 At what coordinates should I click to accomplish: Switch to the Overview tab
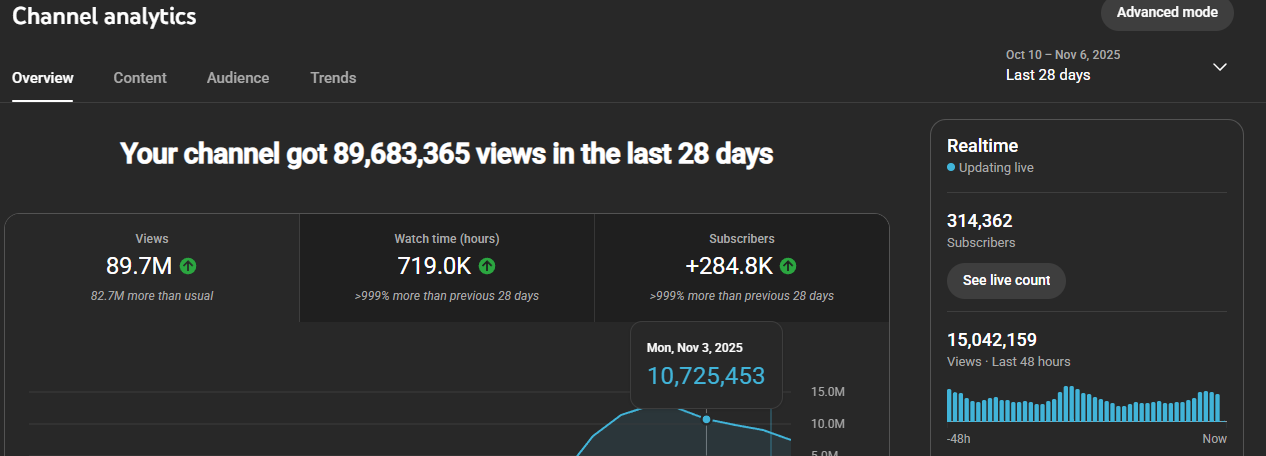click(x=43, y=78)
